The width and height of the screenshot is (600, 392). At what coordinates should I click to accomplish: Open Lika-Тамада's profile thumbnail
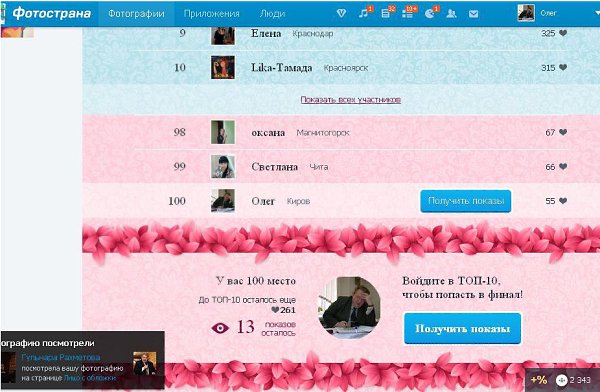pos(223,67)
